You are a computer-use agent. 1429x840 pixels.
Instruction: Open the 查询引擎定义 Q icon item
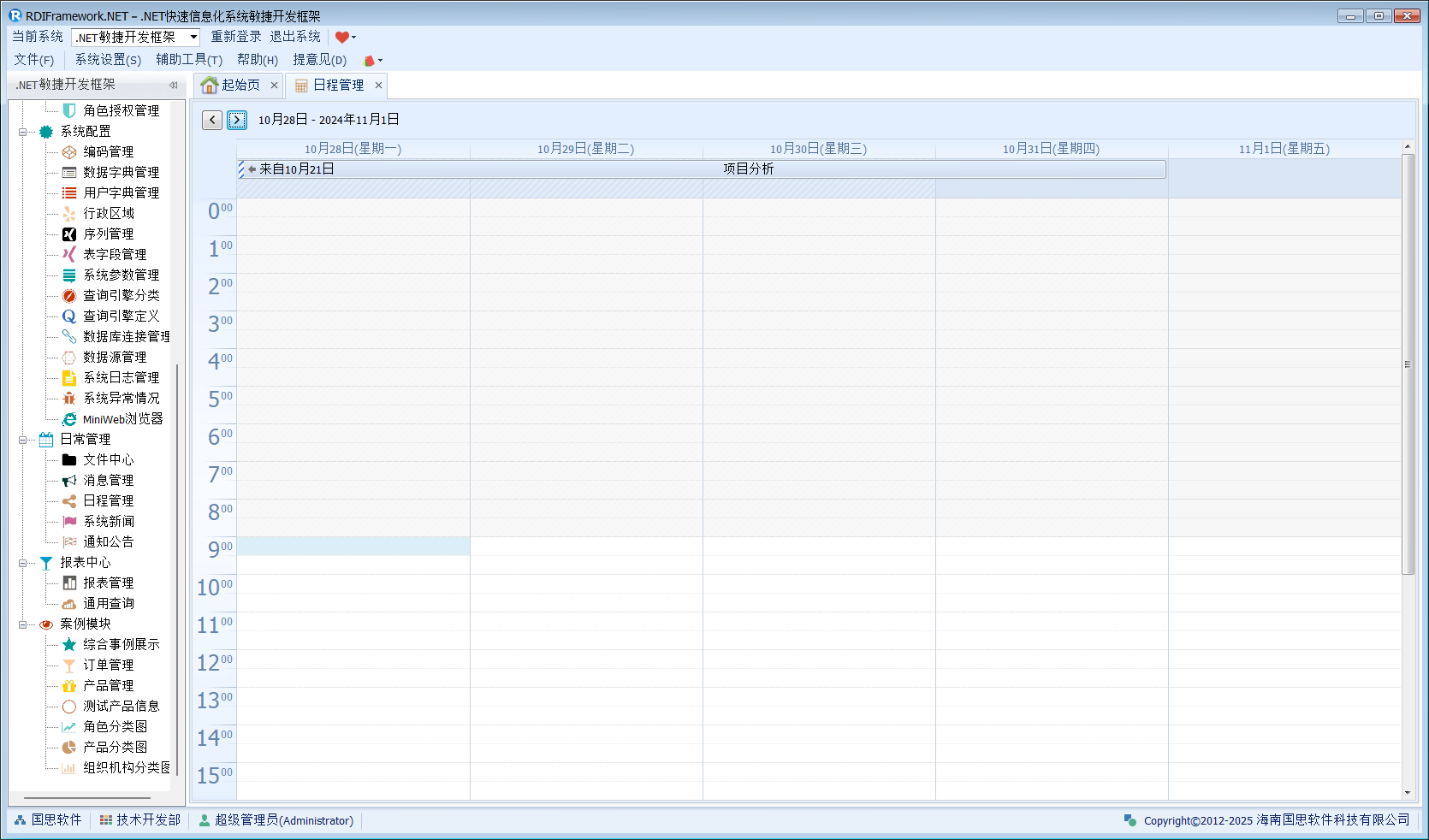tap(69, 316)
